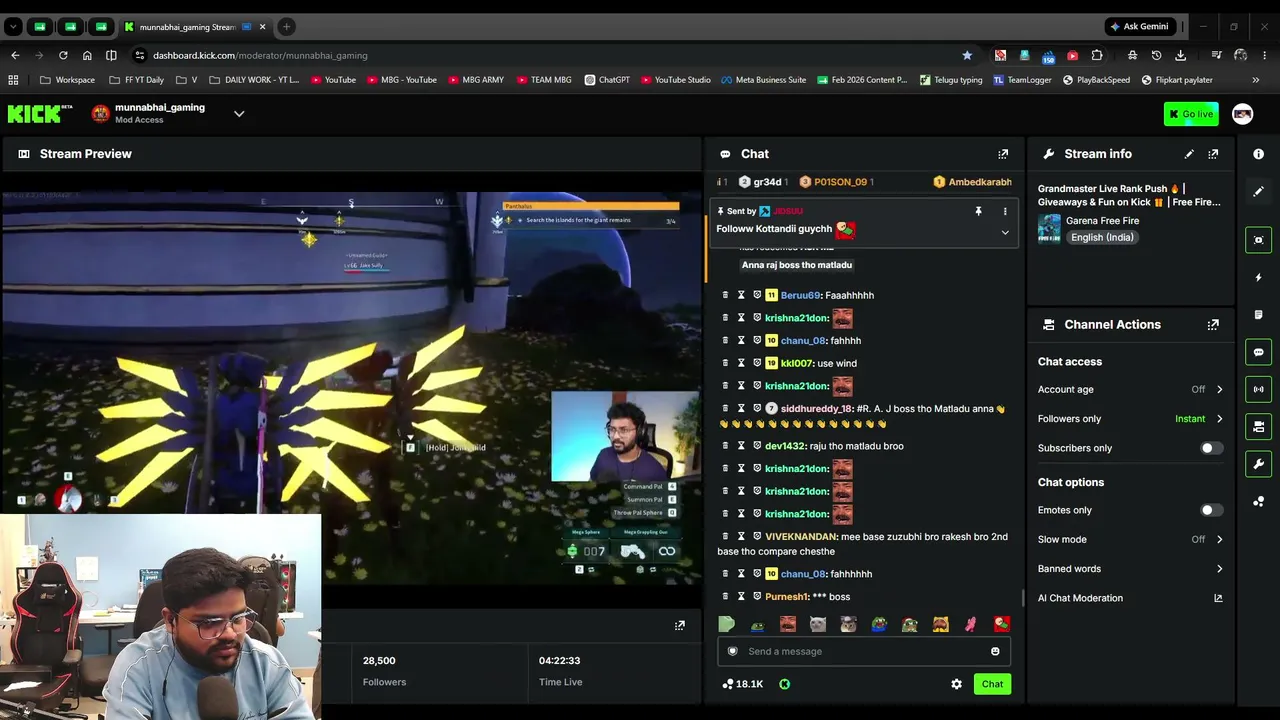Click the gr34d leaderboard entry
The image size is (1280, 720).
click(x=762, y=182)
